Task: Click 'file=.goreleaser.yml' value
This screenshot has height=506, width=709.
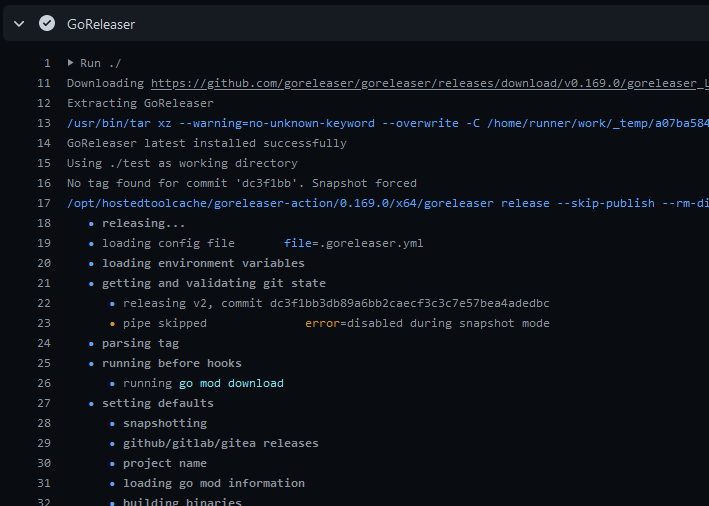Action: tap(354, 243)
